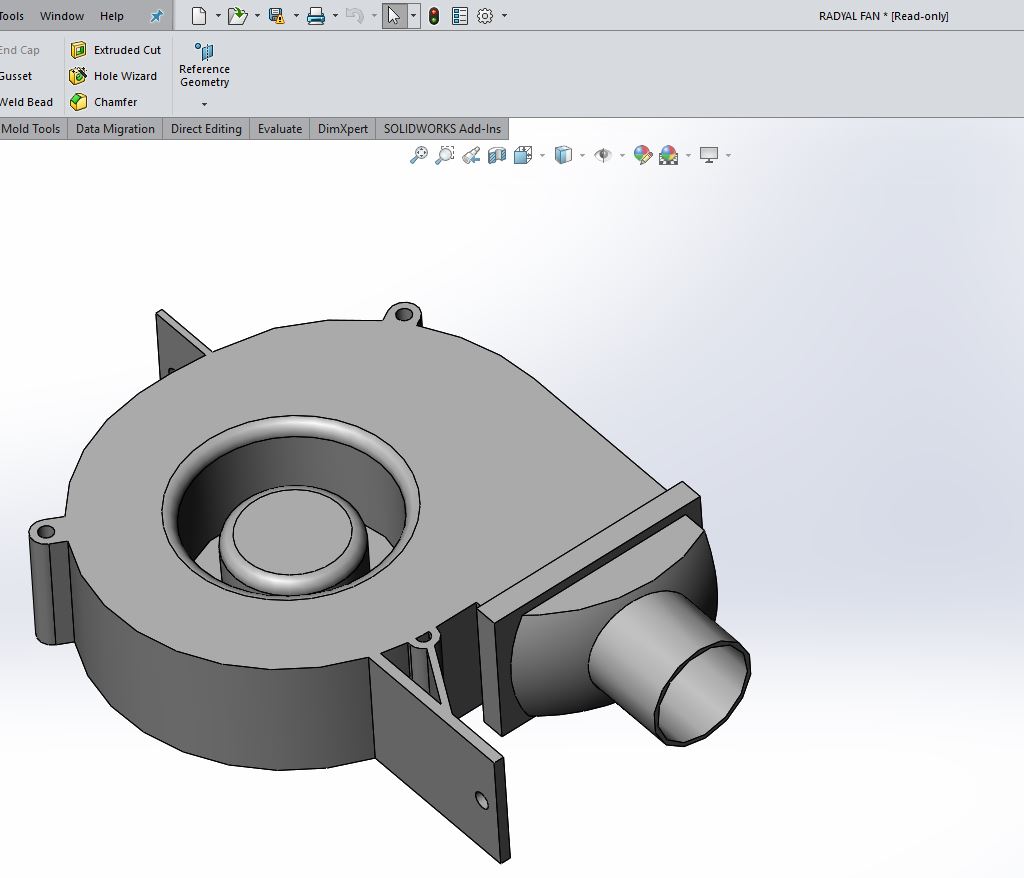The width and height of the screenshot is (1024, 878).
Task: Open the Tools menu
Action: (12, 16)
